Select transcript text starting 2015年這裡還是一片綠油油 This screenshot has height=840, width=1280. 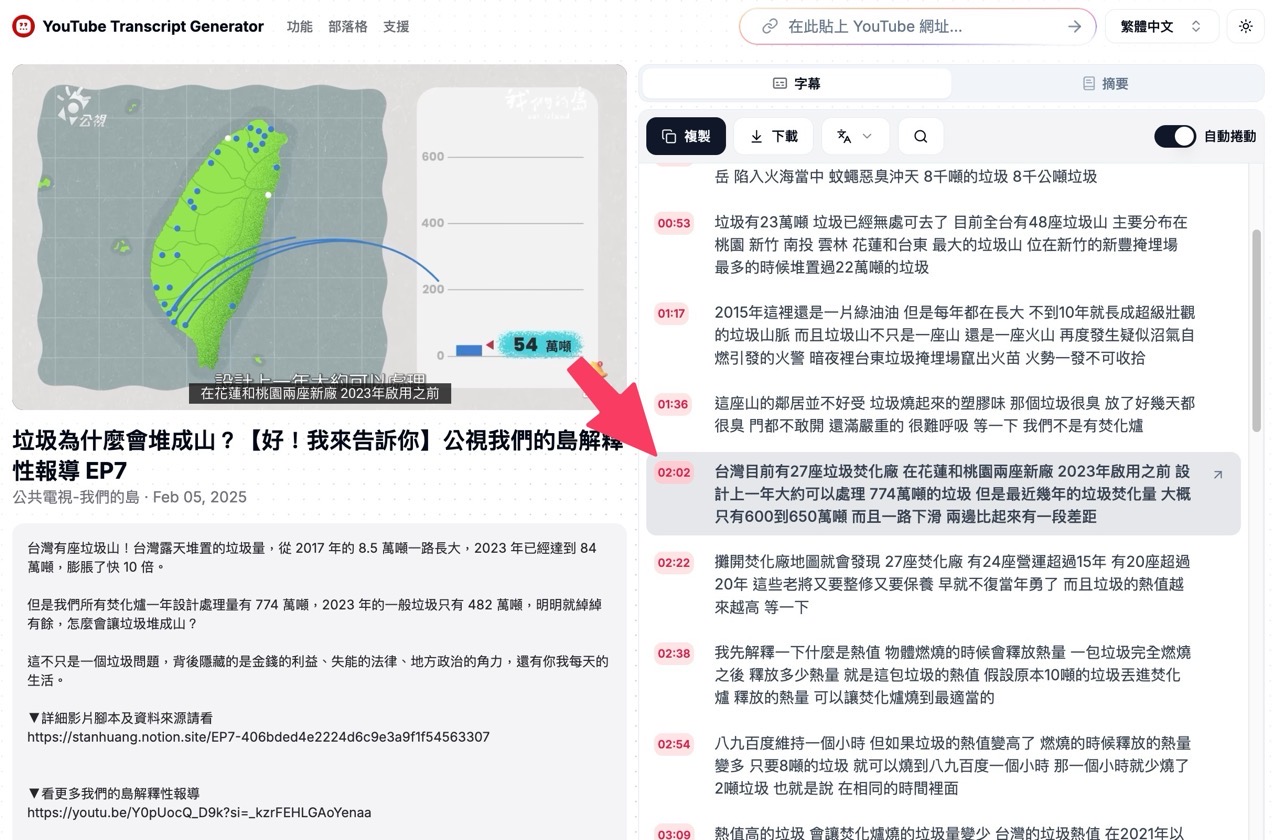coord(955,335)
